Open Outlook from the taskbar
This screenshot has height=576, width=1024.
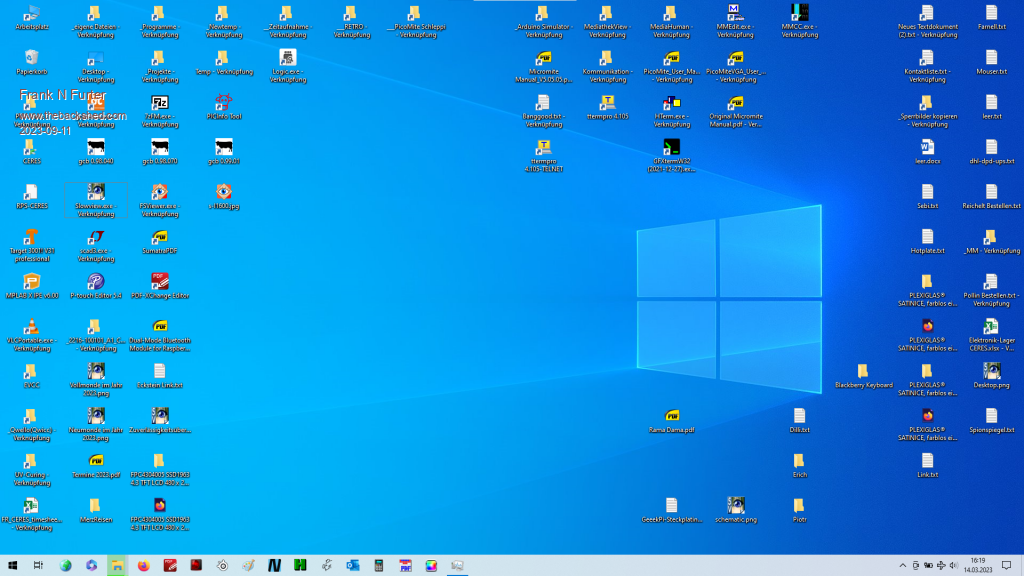(353, 566)
